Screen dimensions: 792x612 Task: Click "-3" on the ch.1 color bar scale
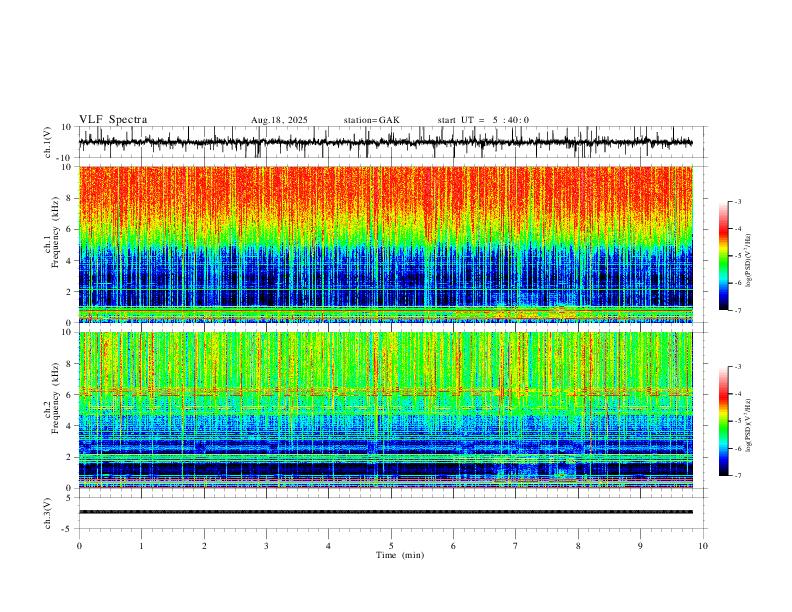(x=738, y=201)
